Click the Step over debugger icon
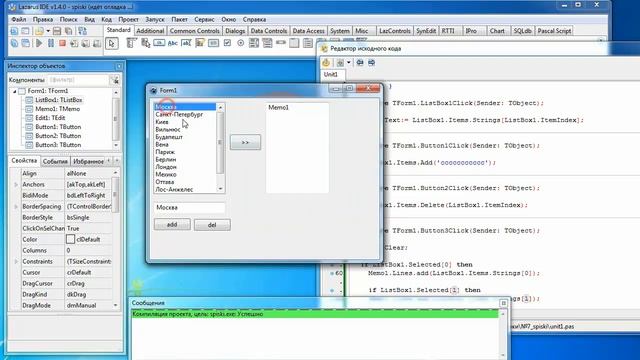 click(85, 43)
